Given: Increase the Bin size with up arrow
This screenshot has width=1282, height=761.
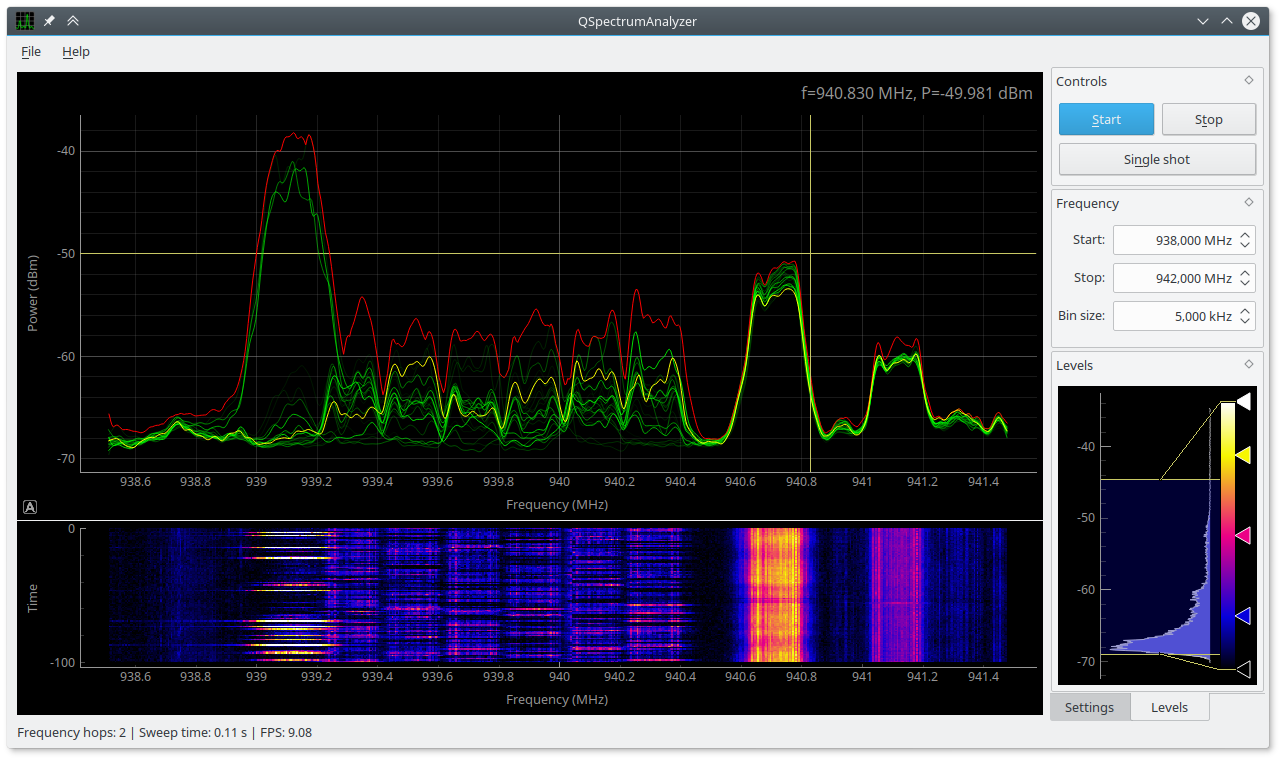Looking at the screenshot, I should (x=1245, y=311).
